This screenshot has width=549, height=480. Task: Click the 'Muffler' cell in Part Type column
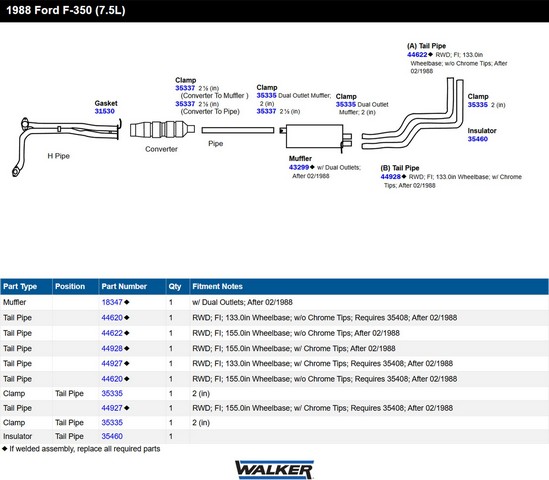coord(14,302)
